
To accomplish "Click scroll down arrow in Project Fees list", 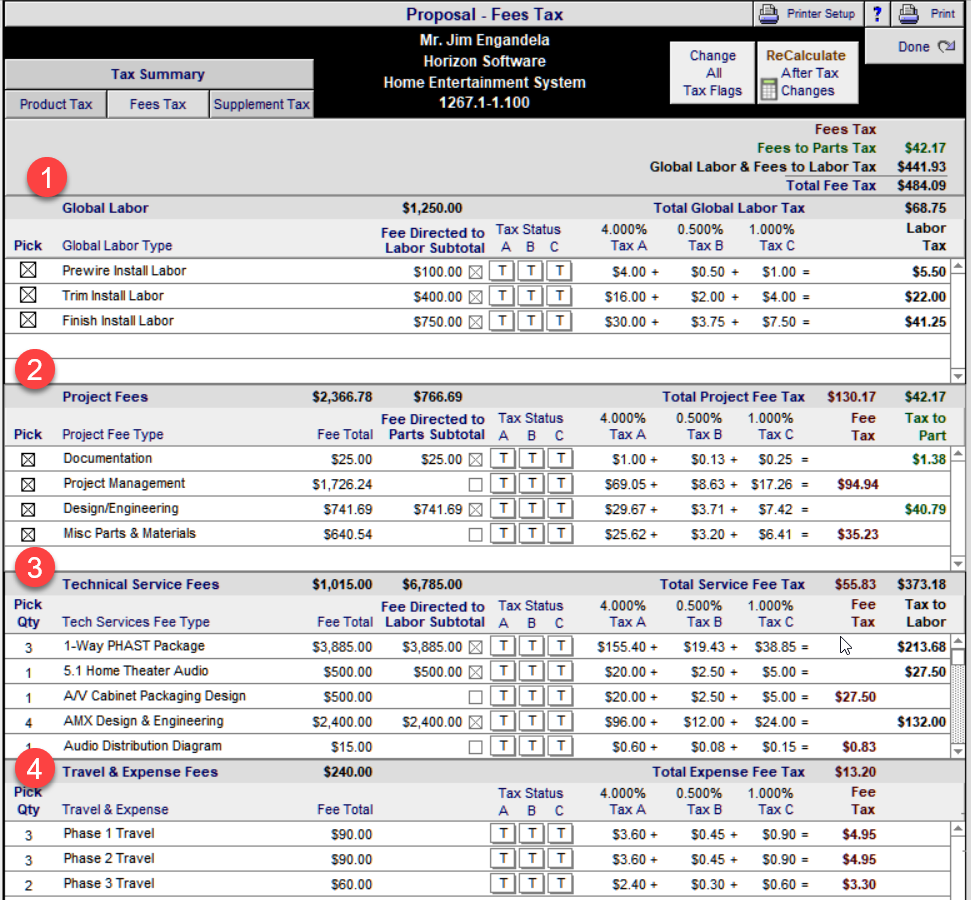I will pos(958,564).
